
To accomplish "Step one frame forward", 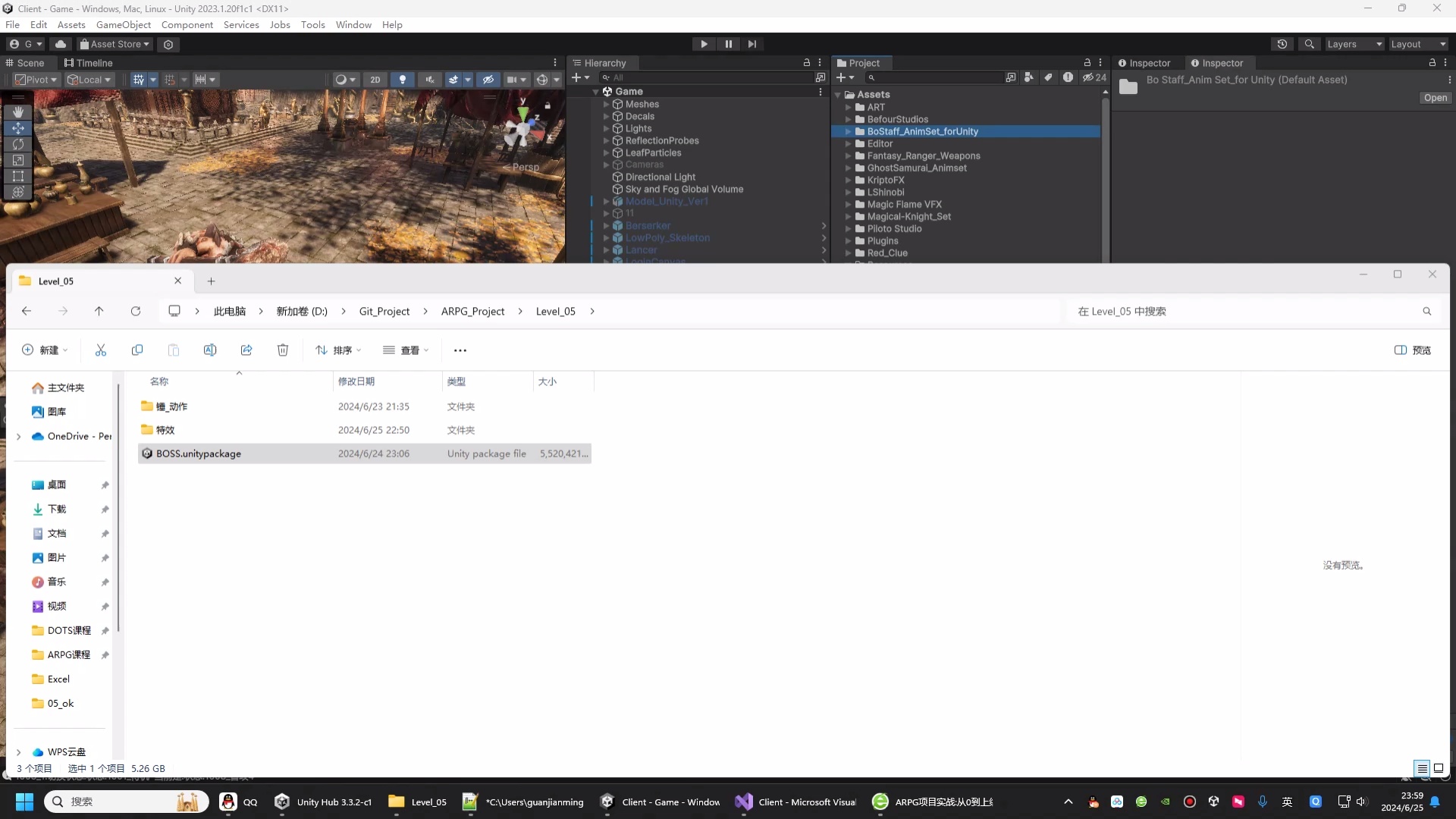I will (752, 43).
